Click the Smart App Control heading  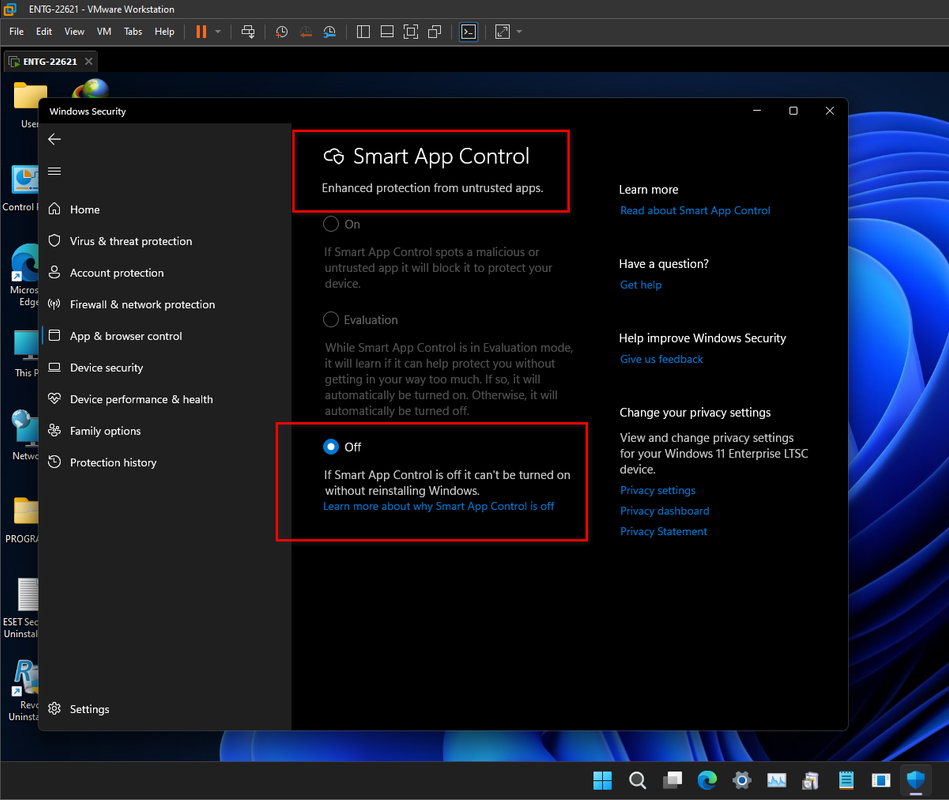pos(441,156)
